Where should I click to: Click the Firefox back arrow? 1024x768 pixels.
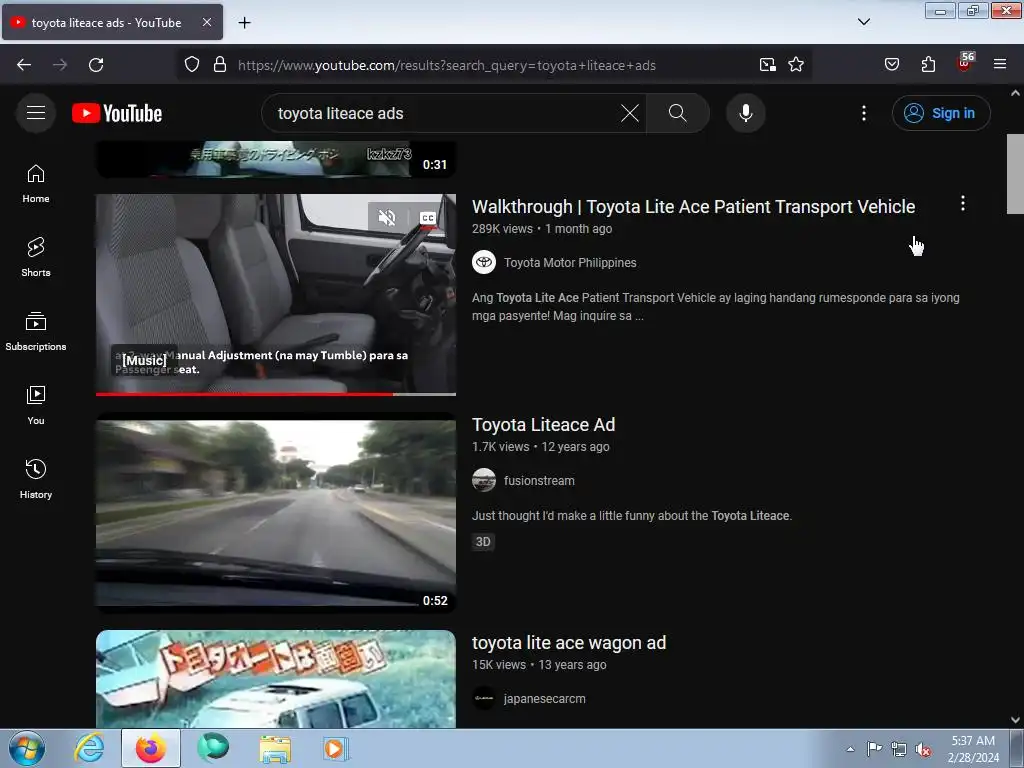pos(24,65)
